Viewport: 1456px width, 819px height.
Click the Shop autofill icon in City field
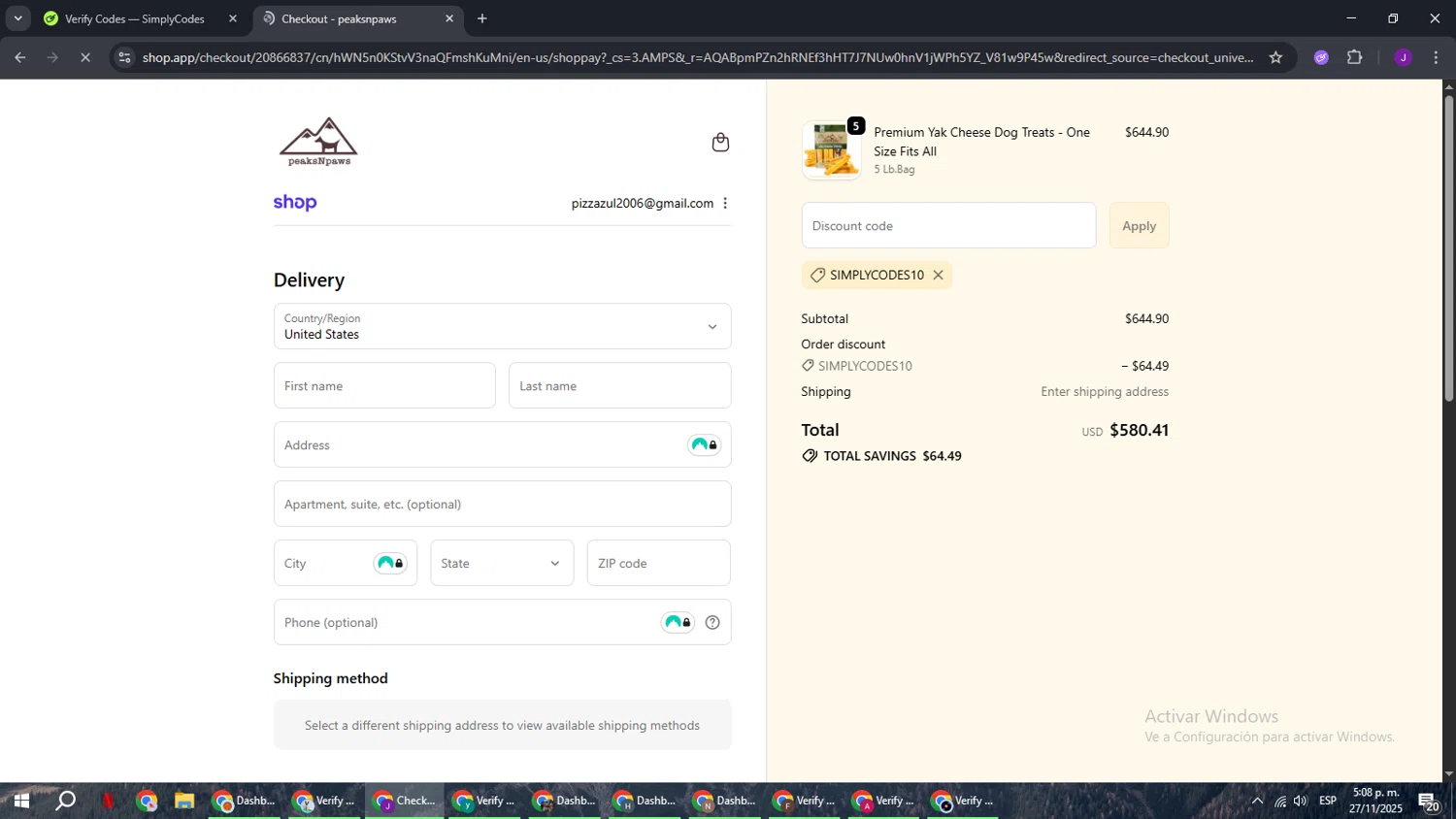pos(390,563)
